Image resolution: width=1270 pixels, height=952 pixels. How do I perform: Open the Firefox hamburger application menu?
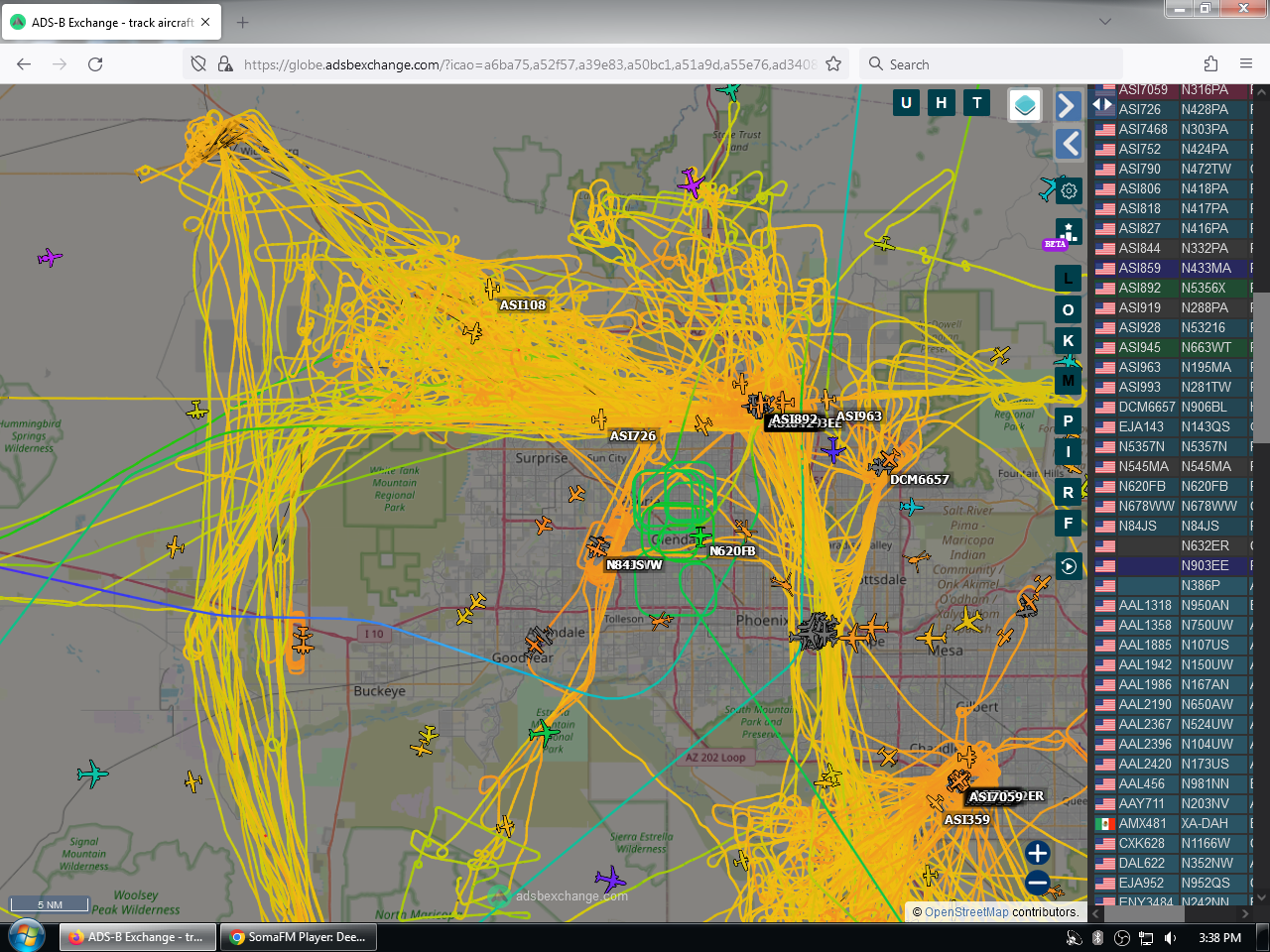(1246, 63)
